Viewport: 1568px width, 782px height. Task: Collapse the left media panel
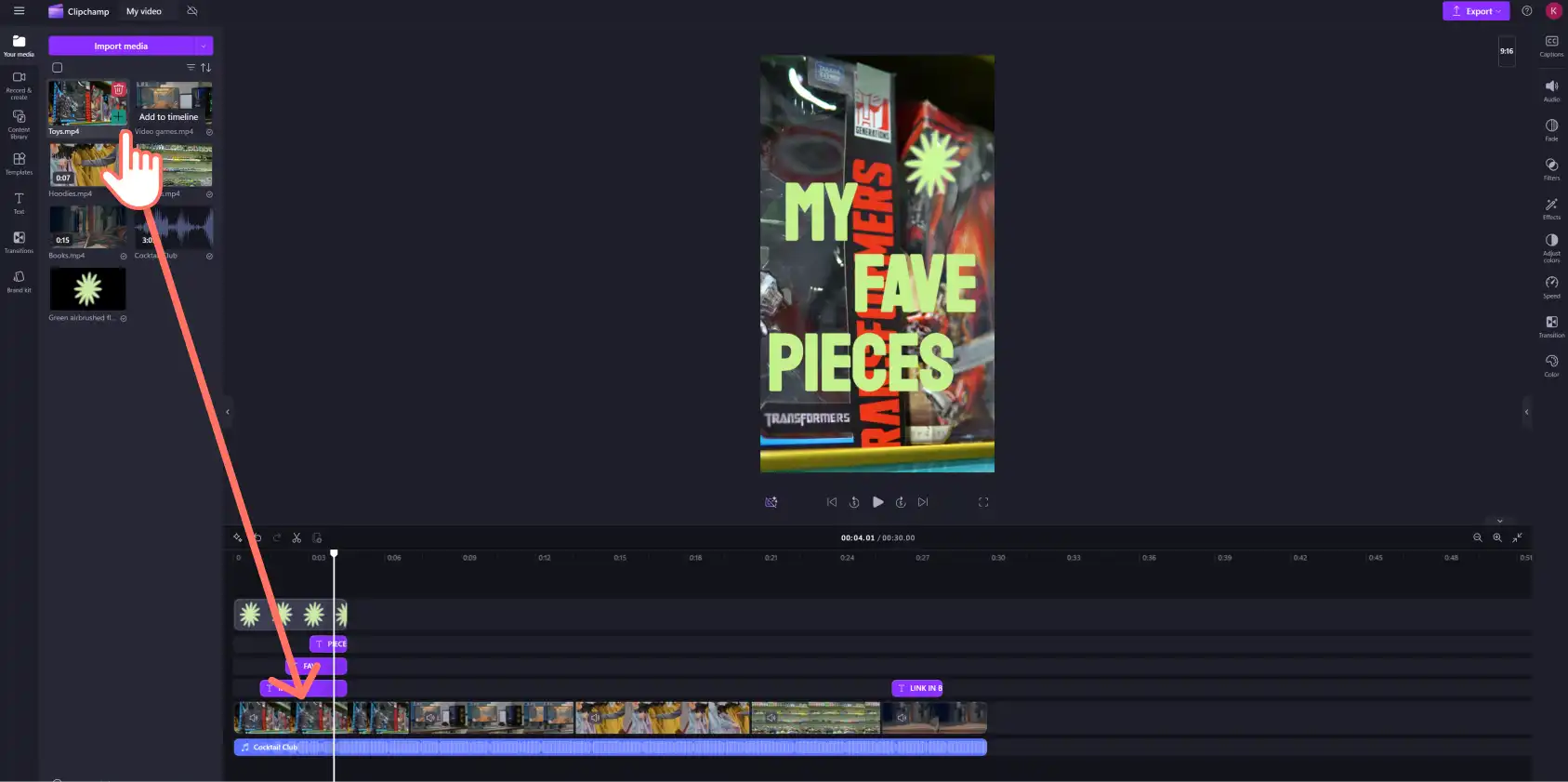point(228,412)
